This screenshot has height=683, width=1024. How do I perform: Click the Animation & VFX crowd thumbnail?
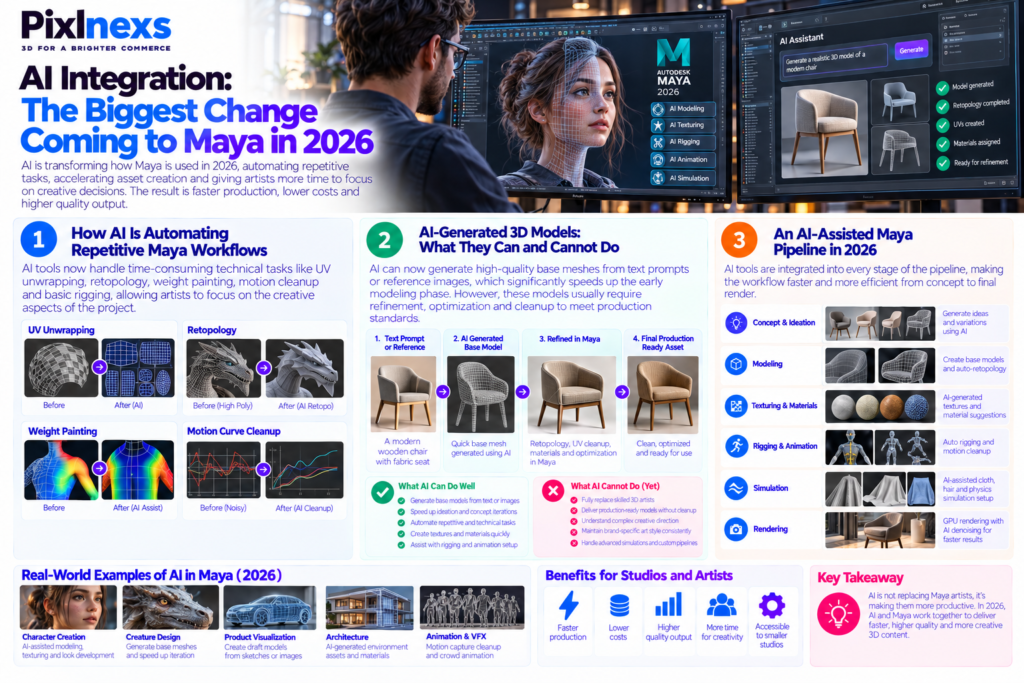[x=472, y=606]
